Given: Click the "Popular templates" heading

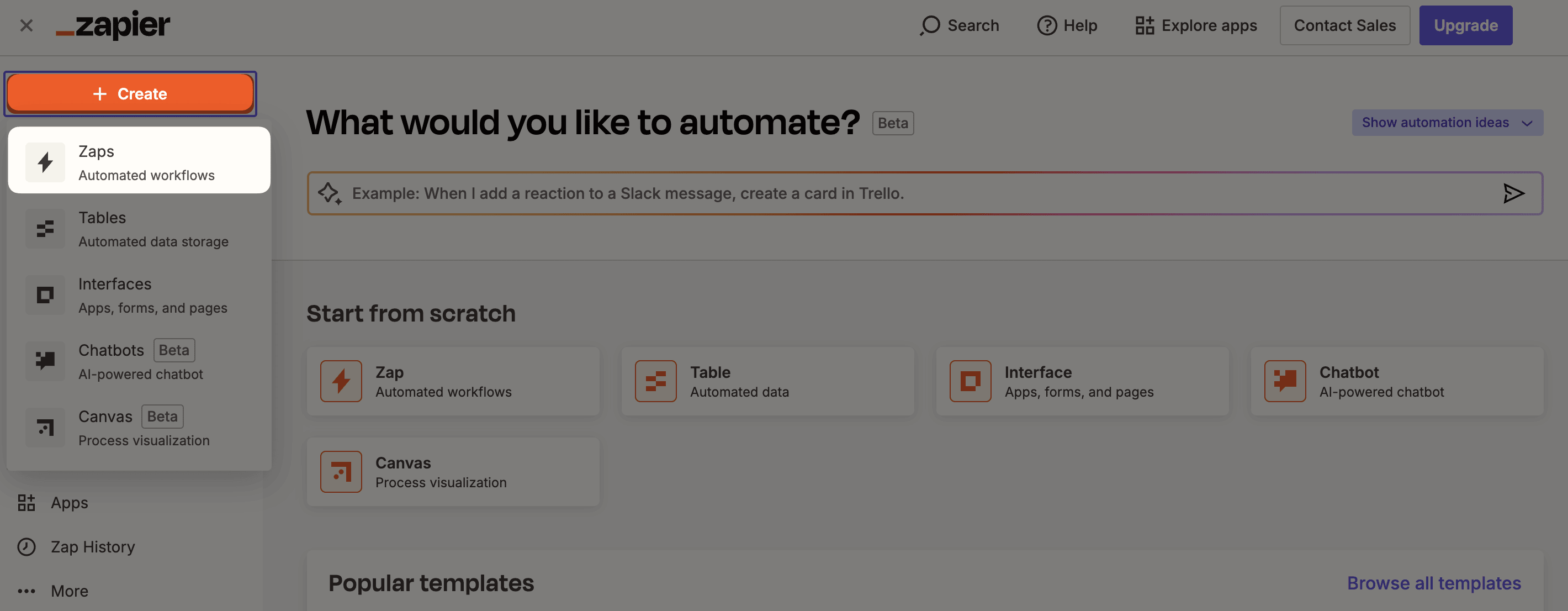Looking at the screenshot, I should click(x=431, y=583).
